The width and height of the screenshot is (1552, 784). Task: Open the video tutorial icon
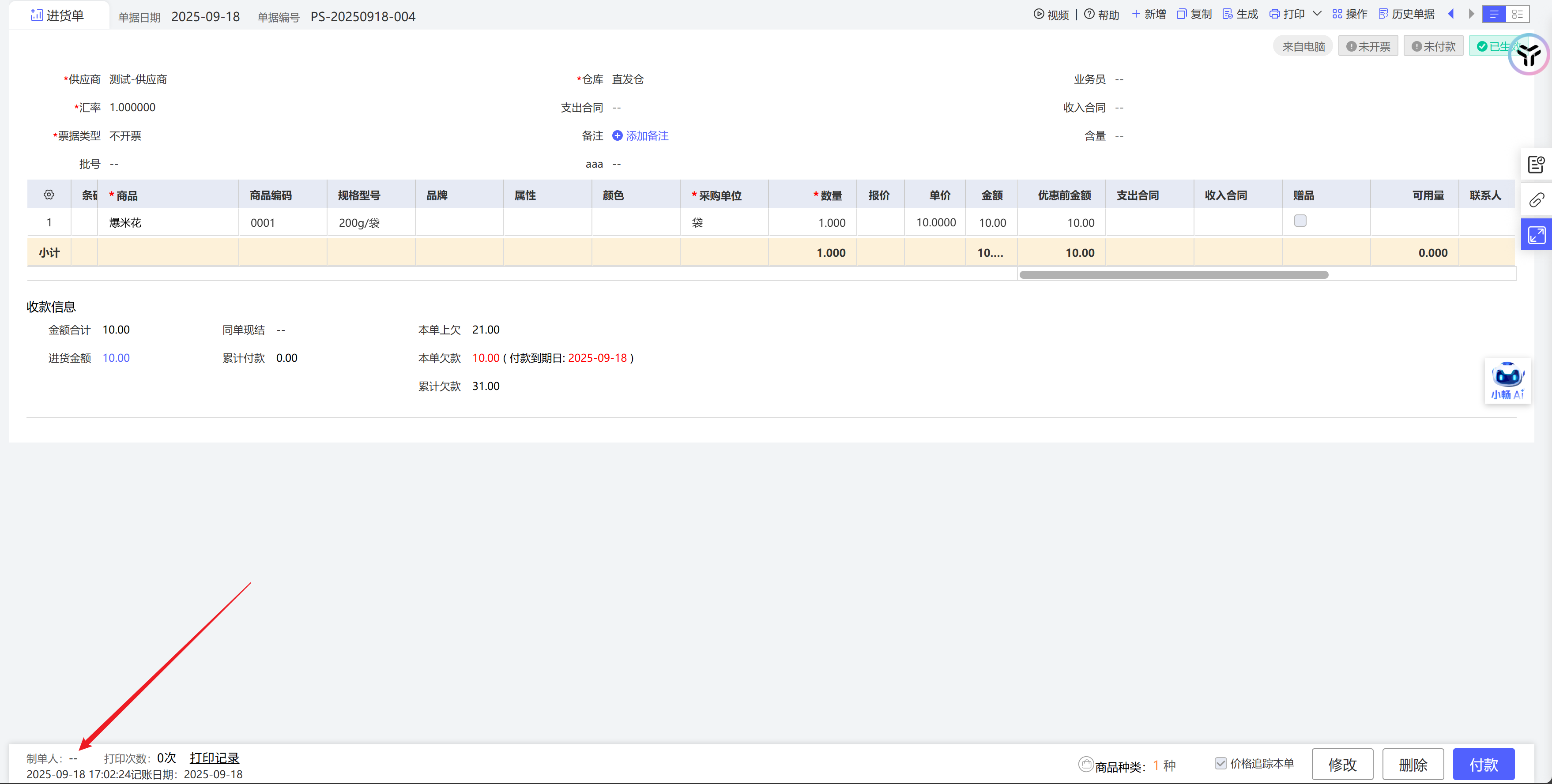tap(1039, 14)
